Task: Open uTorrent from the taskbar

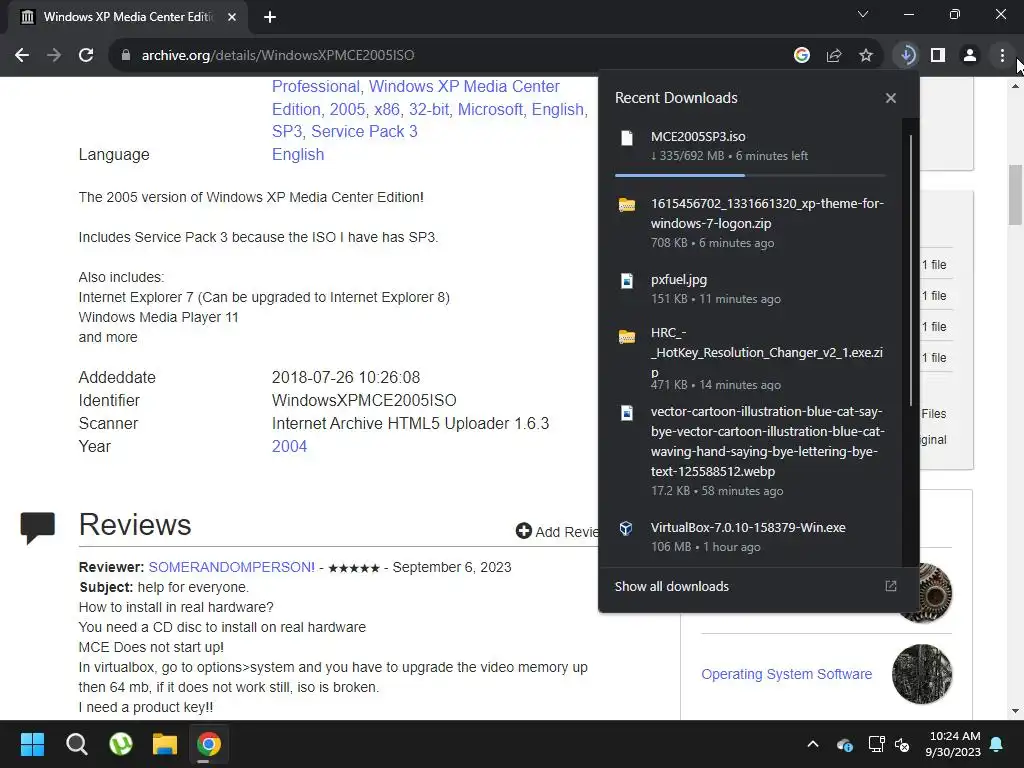Action: click(x=121, y=744)
